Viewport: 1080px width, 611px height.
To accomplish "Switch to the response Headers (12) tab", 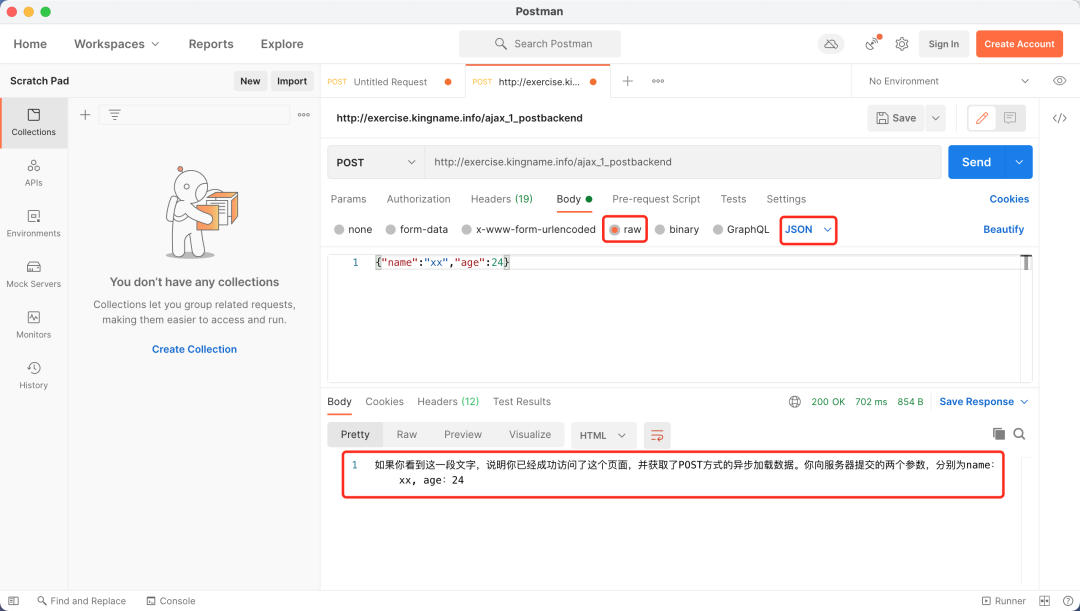I will click(448, 402).
